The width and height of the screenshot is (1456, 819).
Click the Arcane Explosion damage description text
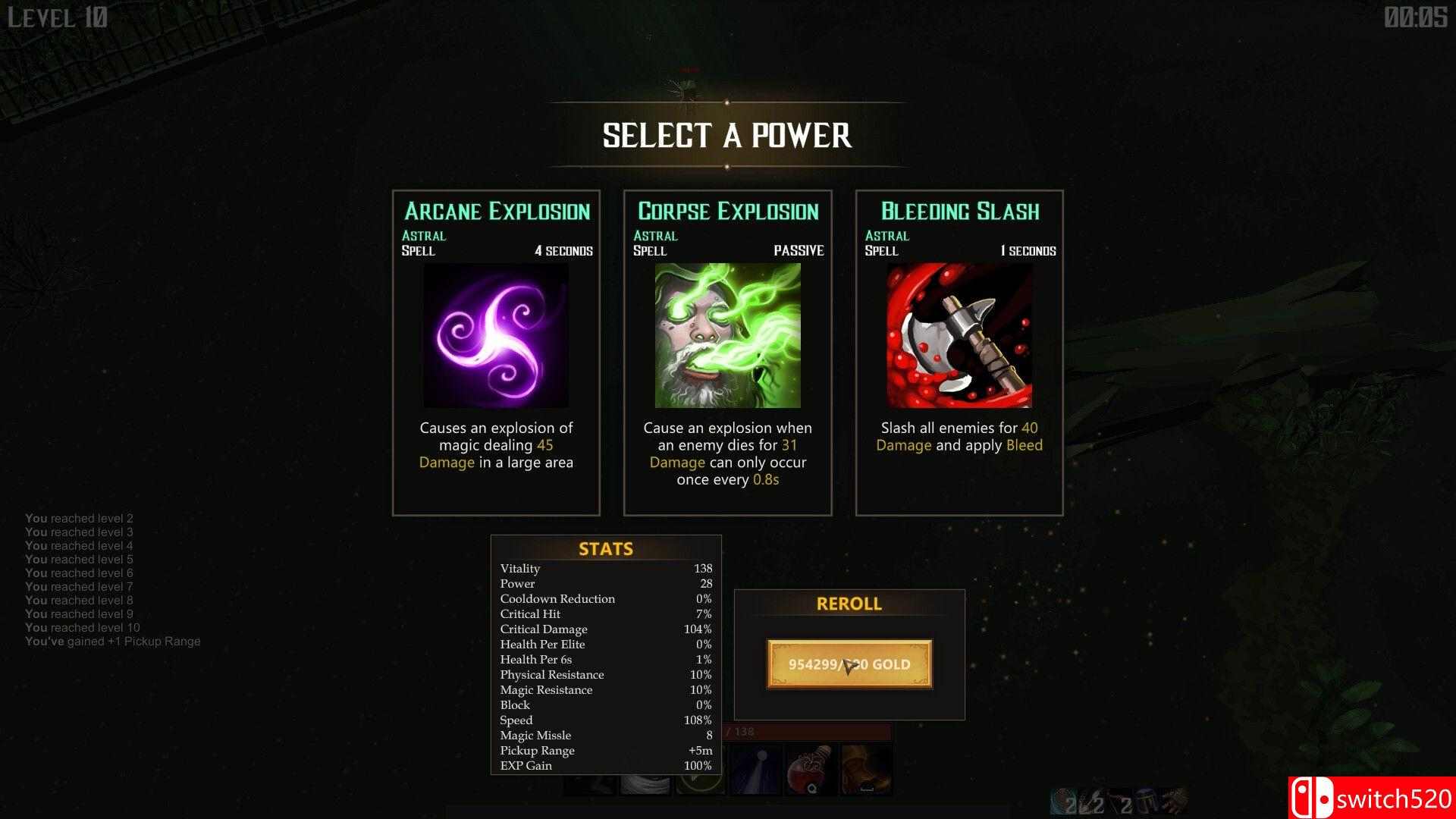coord(496,445)
